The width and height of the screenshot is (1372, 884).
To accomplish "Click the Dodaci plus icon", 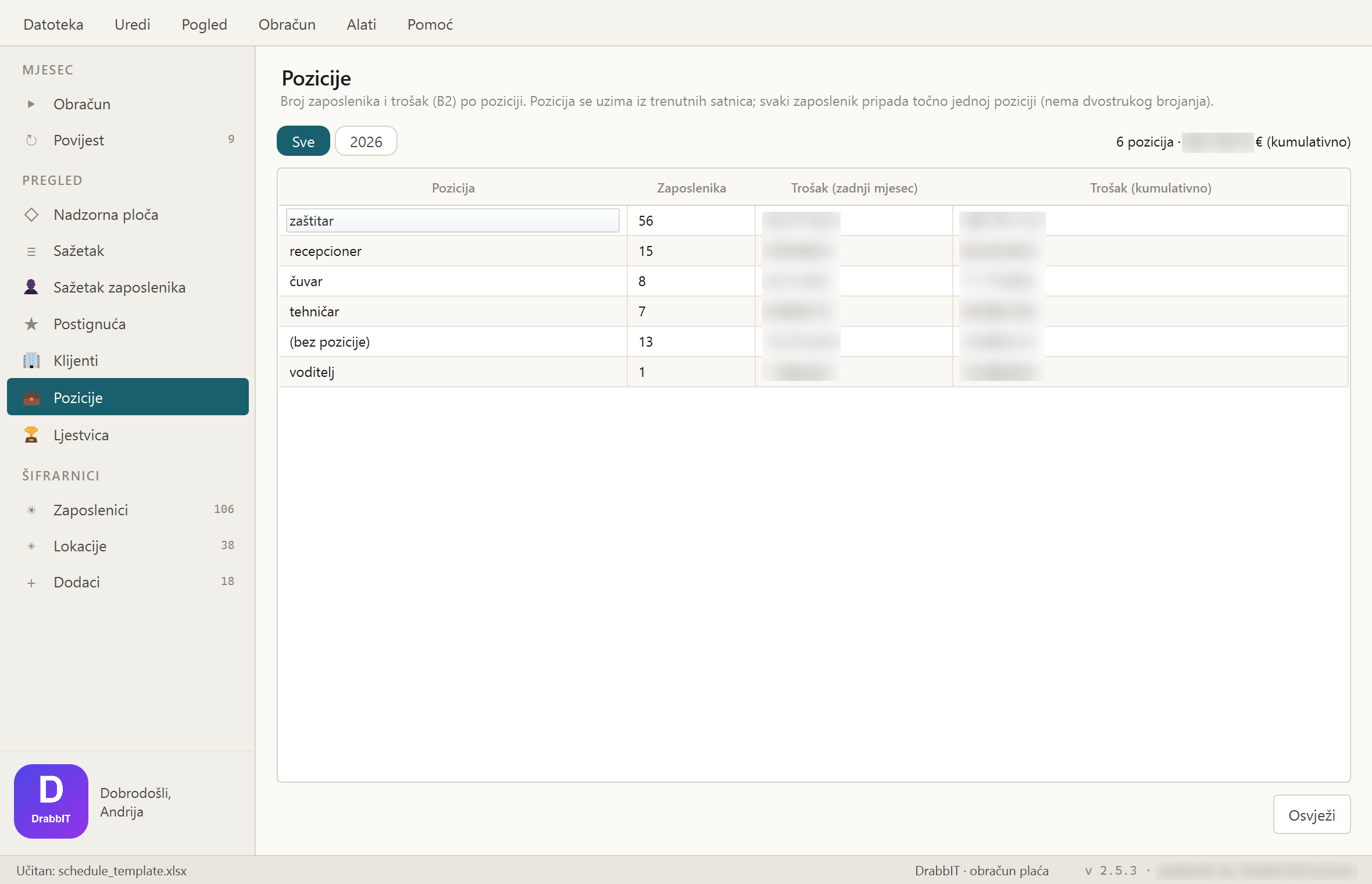I will coord(31,583).
